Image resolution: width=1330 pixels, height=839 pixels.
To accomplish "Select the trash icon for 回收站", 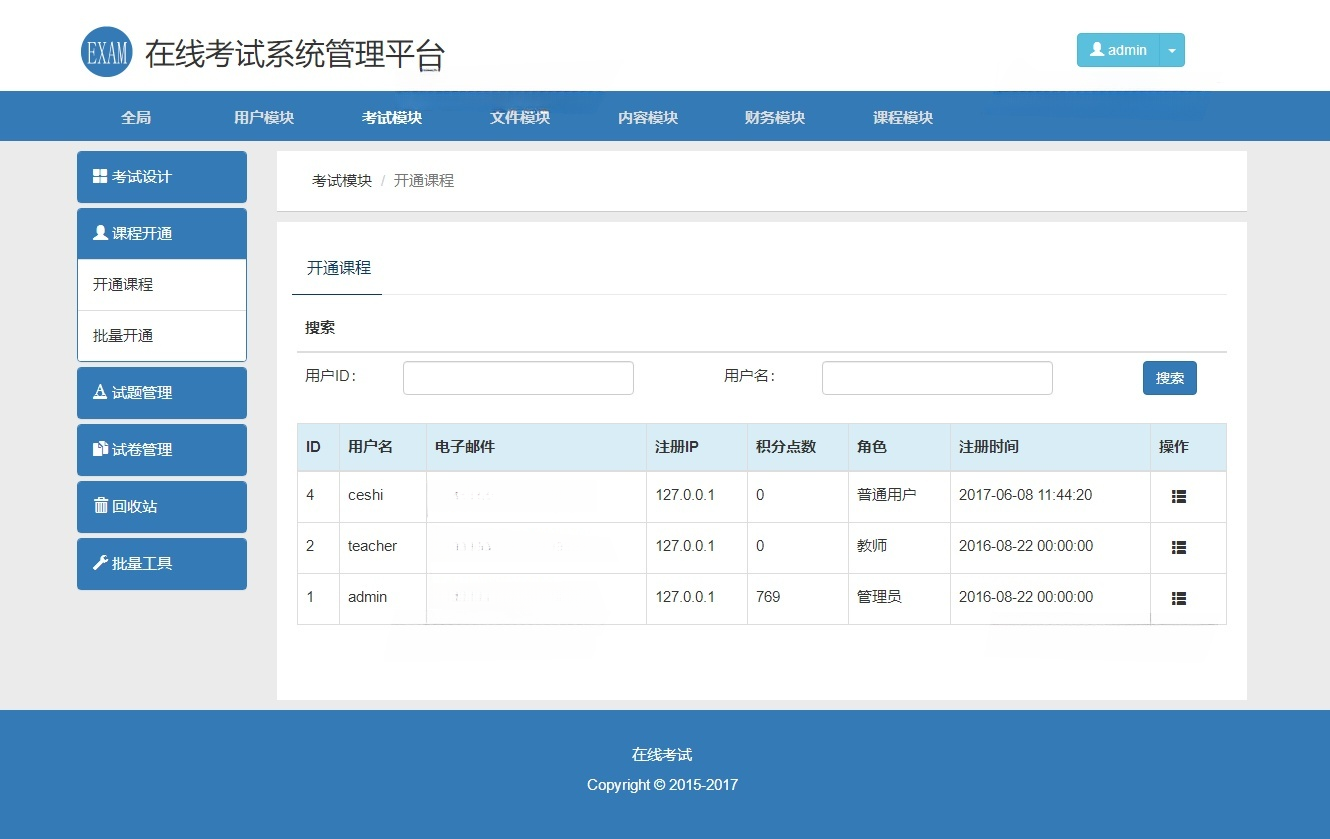I will pos(99,506).
